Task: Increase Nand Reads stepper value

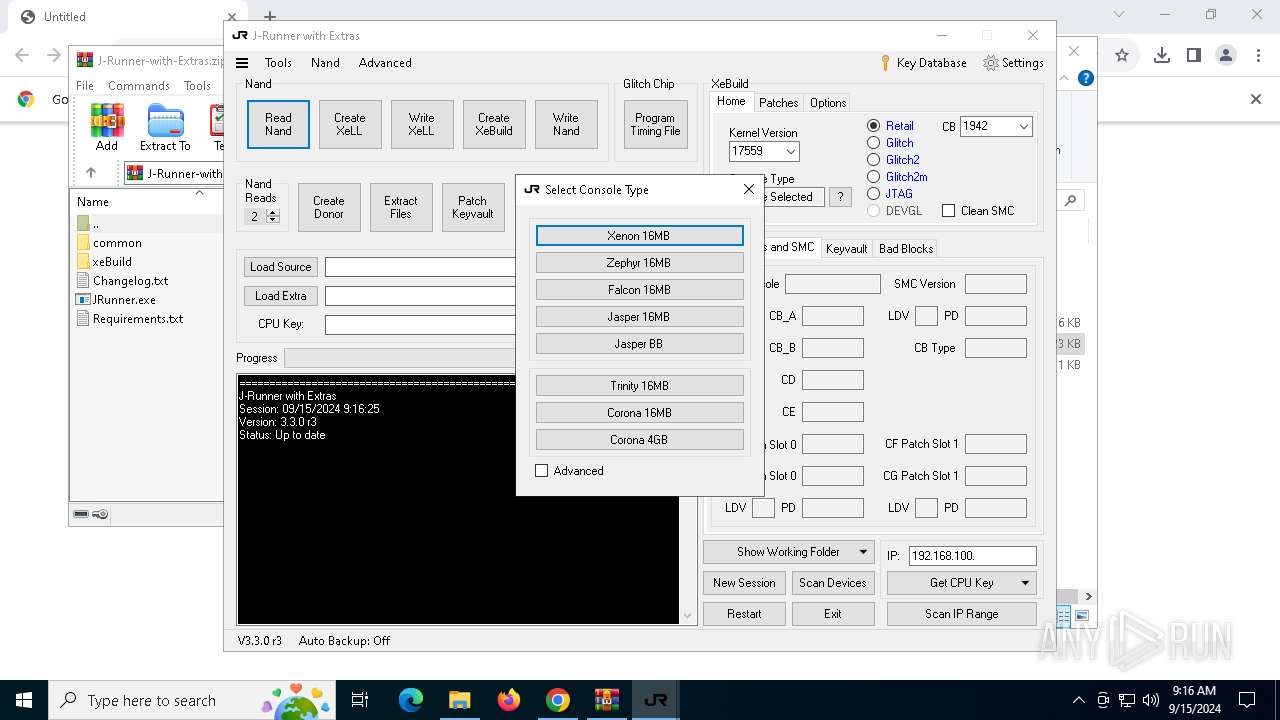Action: tap(273, 213)
